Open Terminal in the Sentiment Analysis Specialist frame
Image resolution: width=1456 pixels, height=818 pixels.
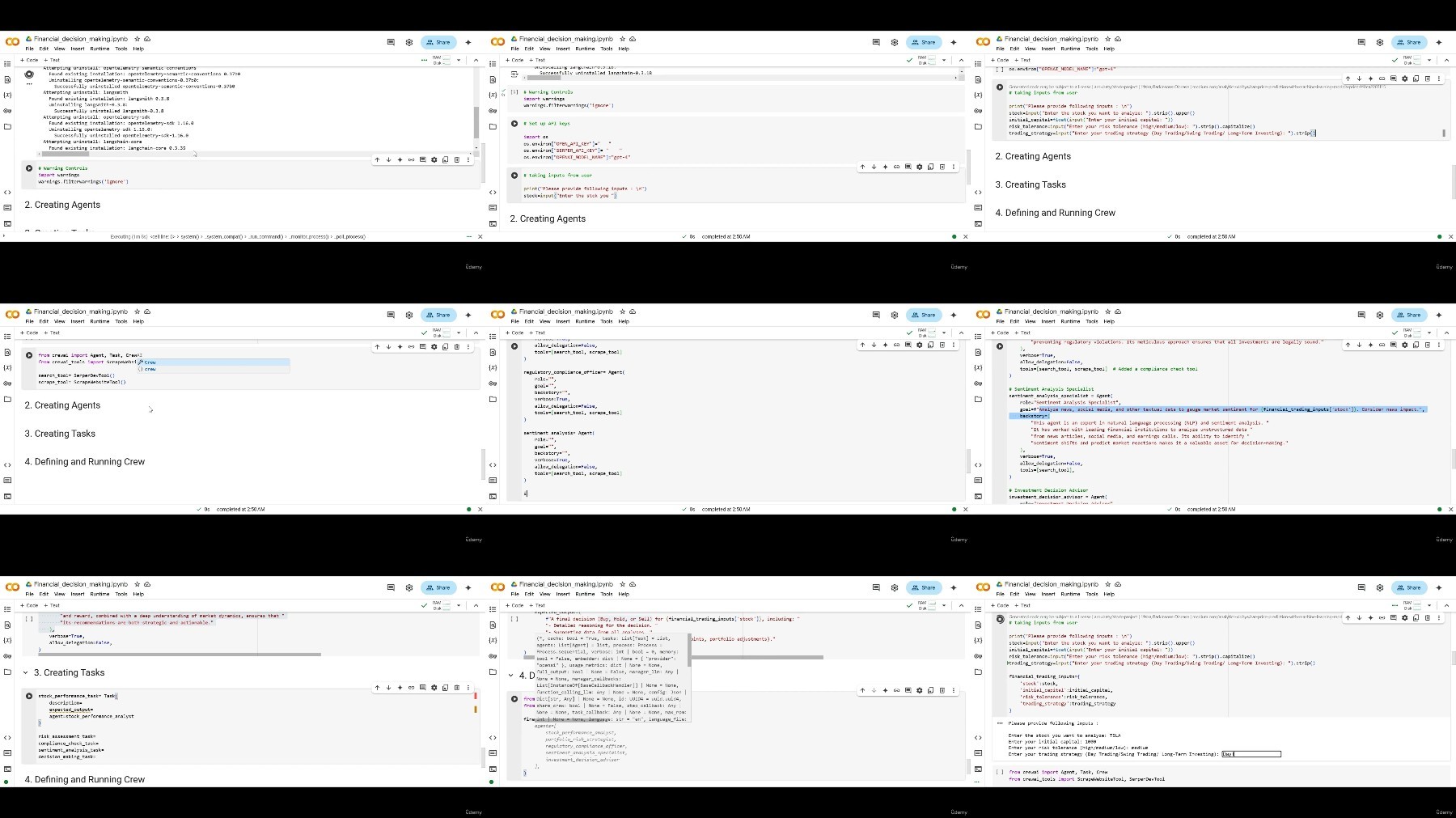978,496
